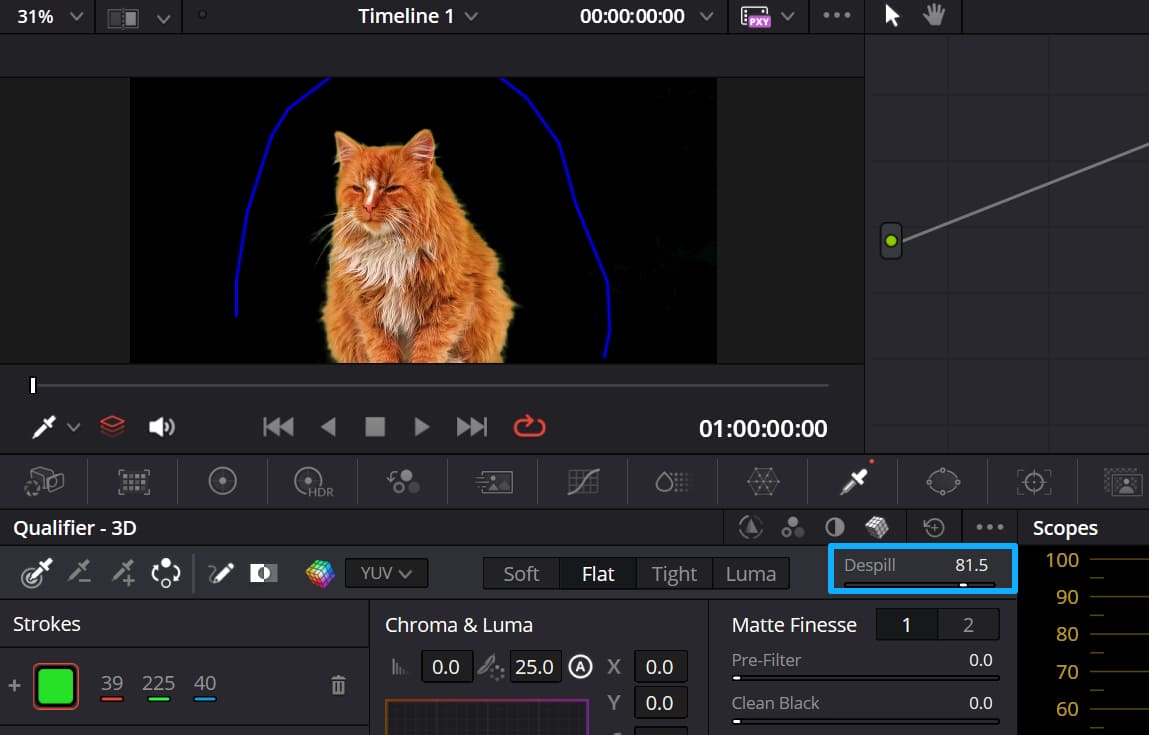
Task: Open the HDR grading palette
Action: tap(310, 481)
